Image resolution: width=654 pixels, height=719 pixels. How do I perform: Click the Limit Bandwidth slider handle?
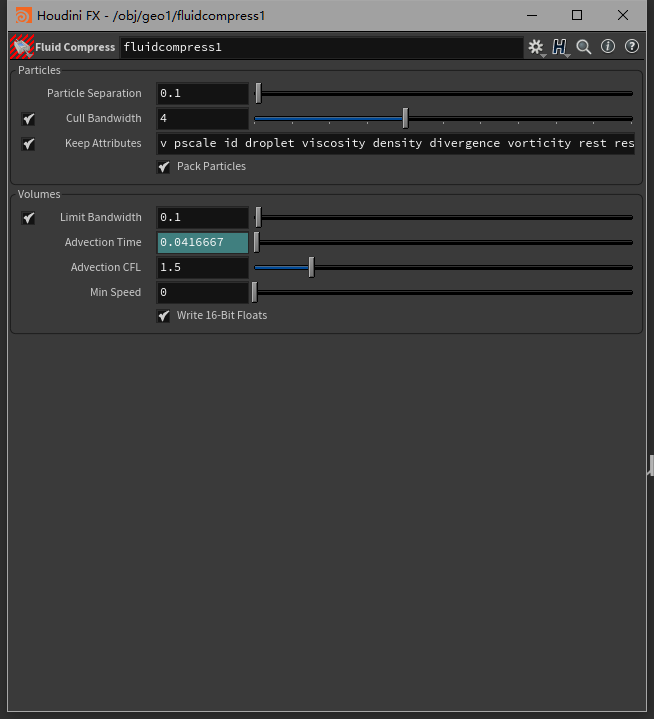259,217
